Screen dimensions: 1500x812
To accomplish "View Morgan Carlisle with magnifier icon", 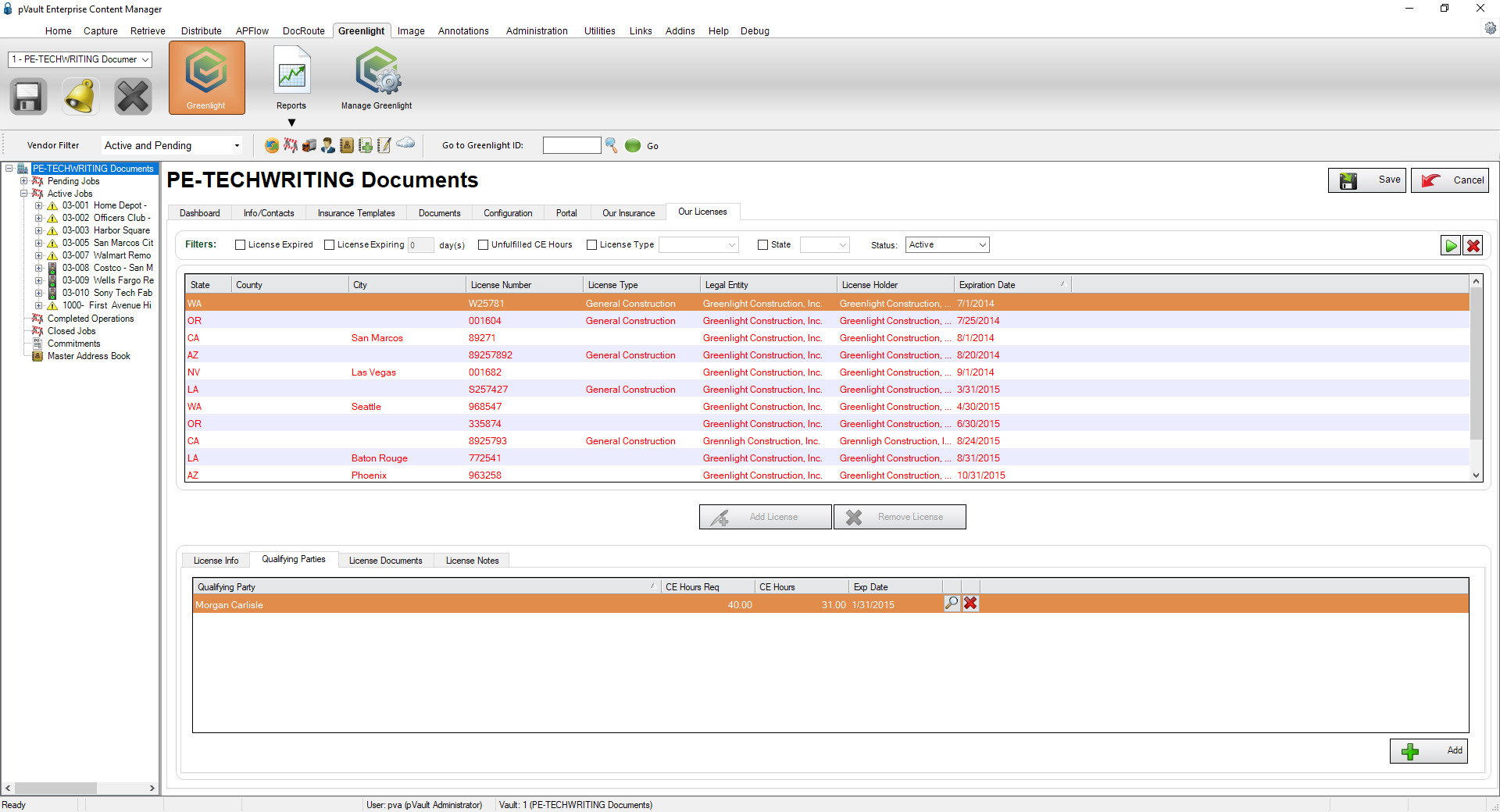I will (952, 604).
